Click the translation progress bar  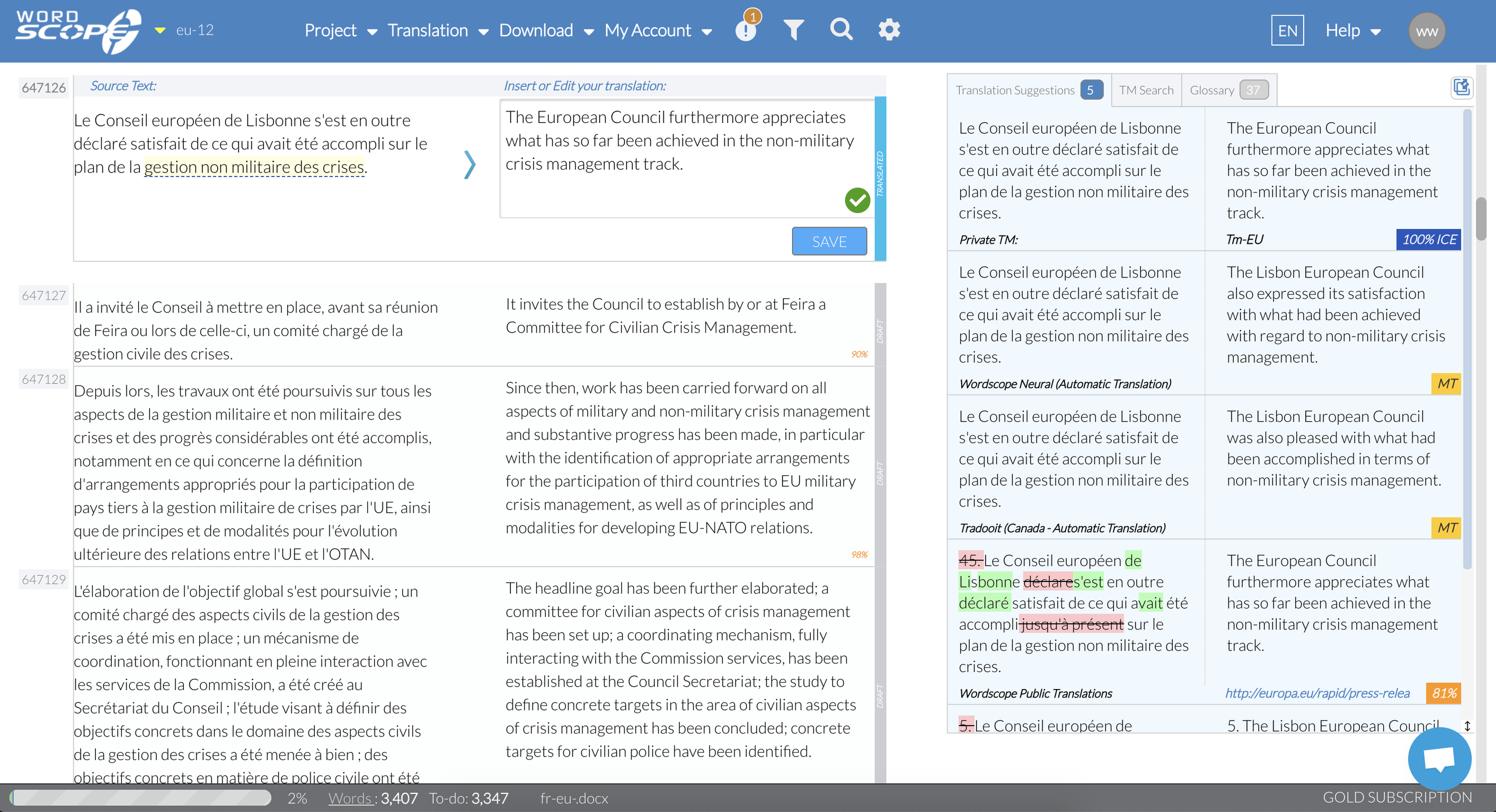coord(141,797)
